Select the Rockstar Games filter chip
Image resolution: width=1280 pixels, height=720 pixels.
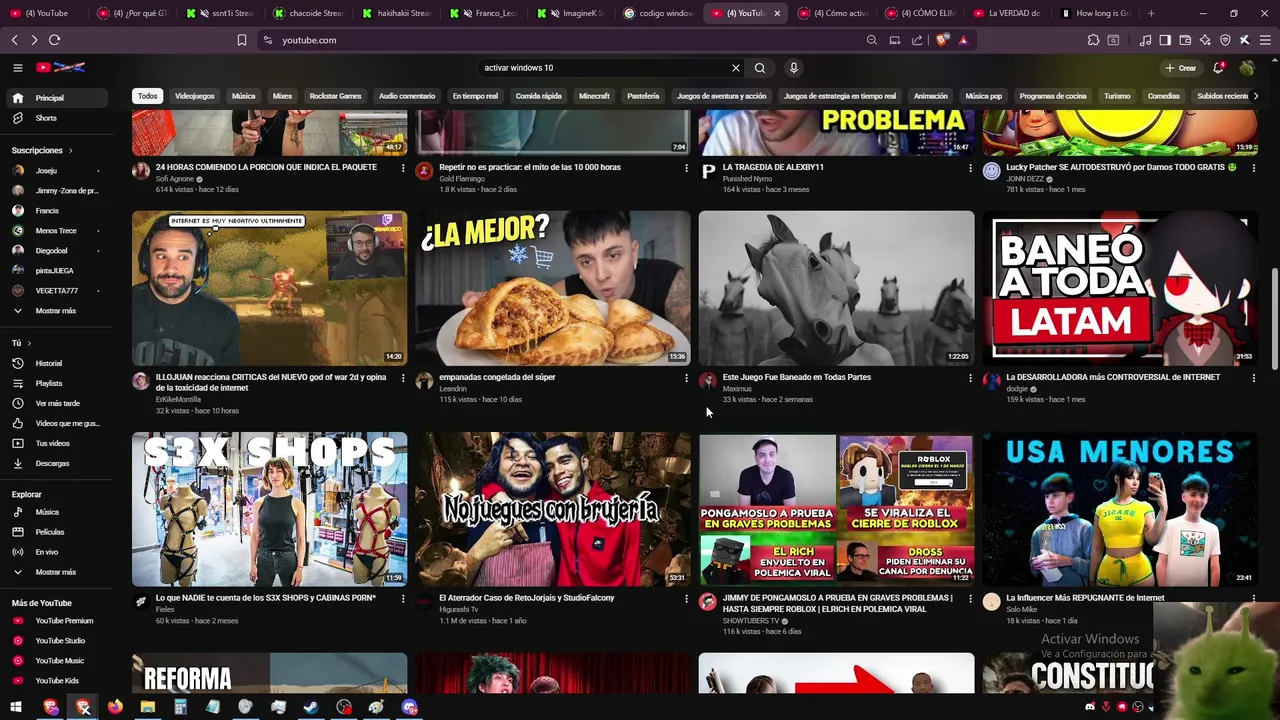pyautogui.click(x=335, y=96)
